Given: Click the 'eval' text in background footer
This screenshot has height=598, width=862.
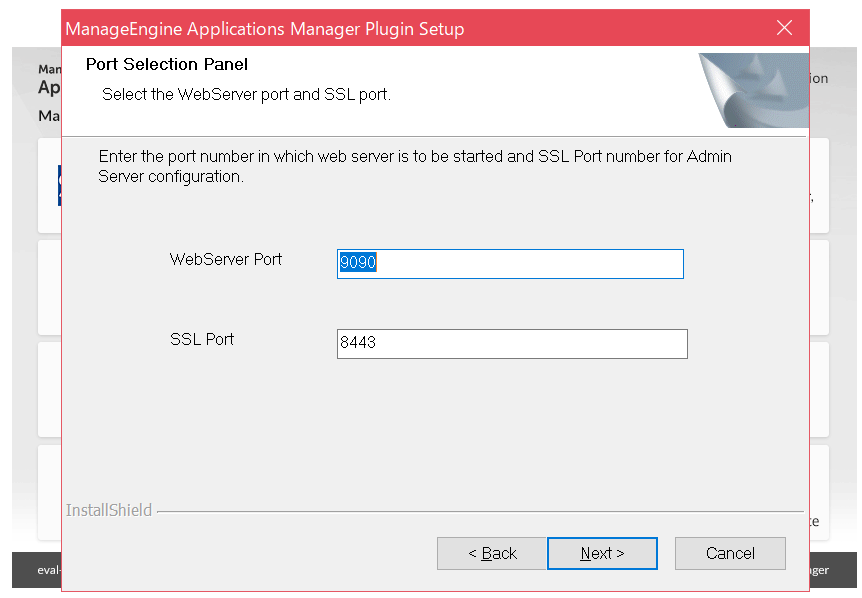Looking at the screenshot, I should coord(48,570).
